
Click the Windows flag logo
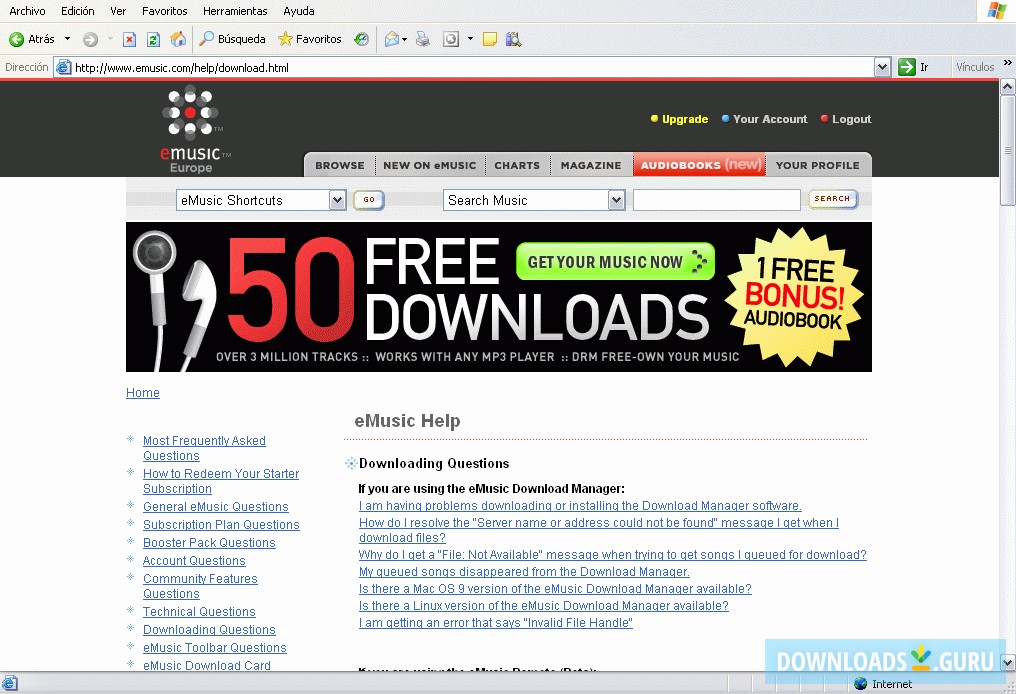pos(997,10)
